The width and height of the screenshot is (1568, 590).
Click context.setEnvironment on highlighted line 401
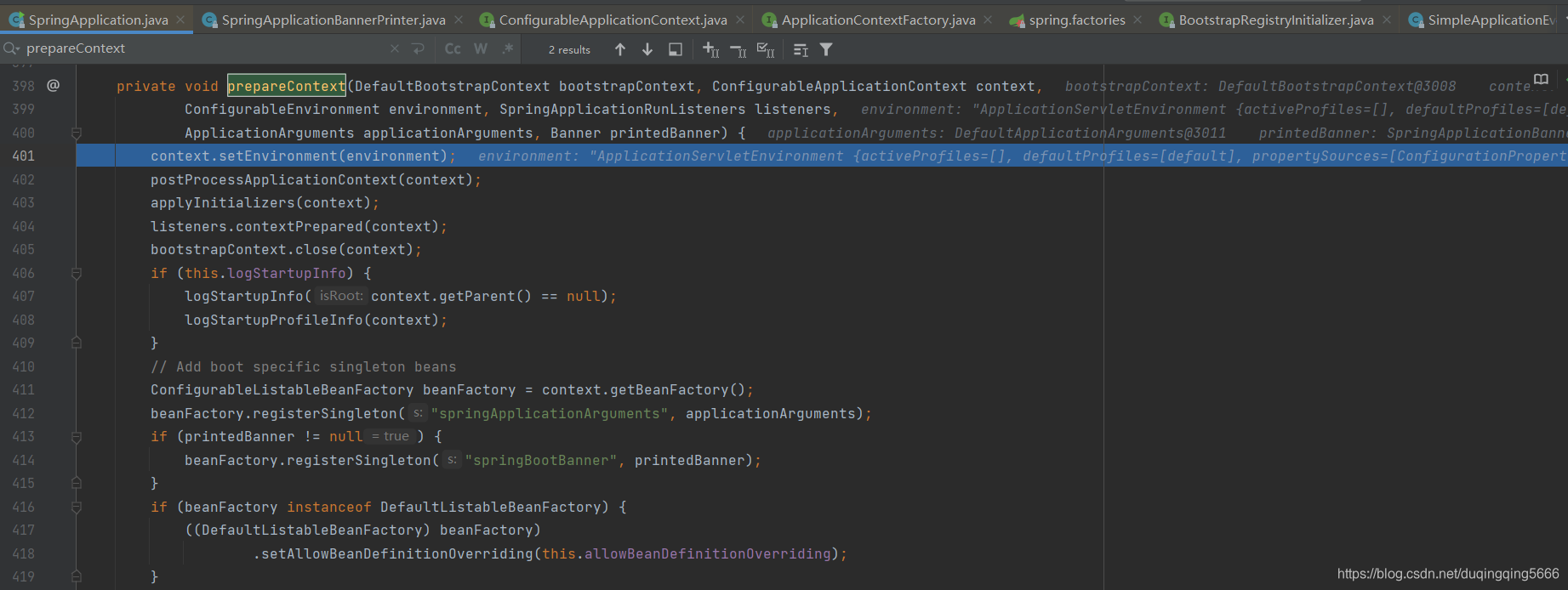point(243,156)
